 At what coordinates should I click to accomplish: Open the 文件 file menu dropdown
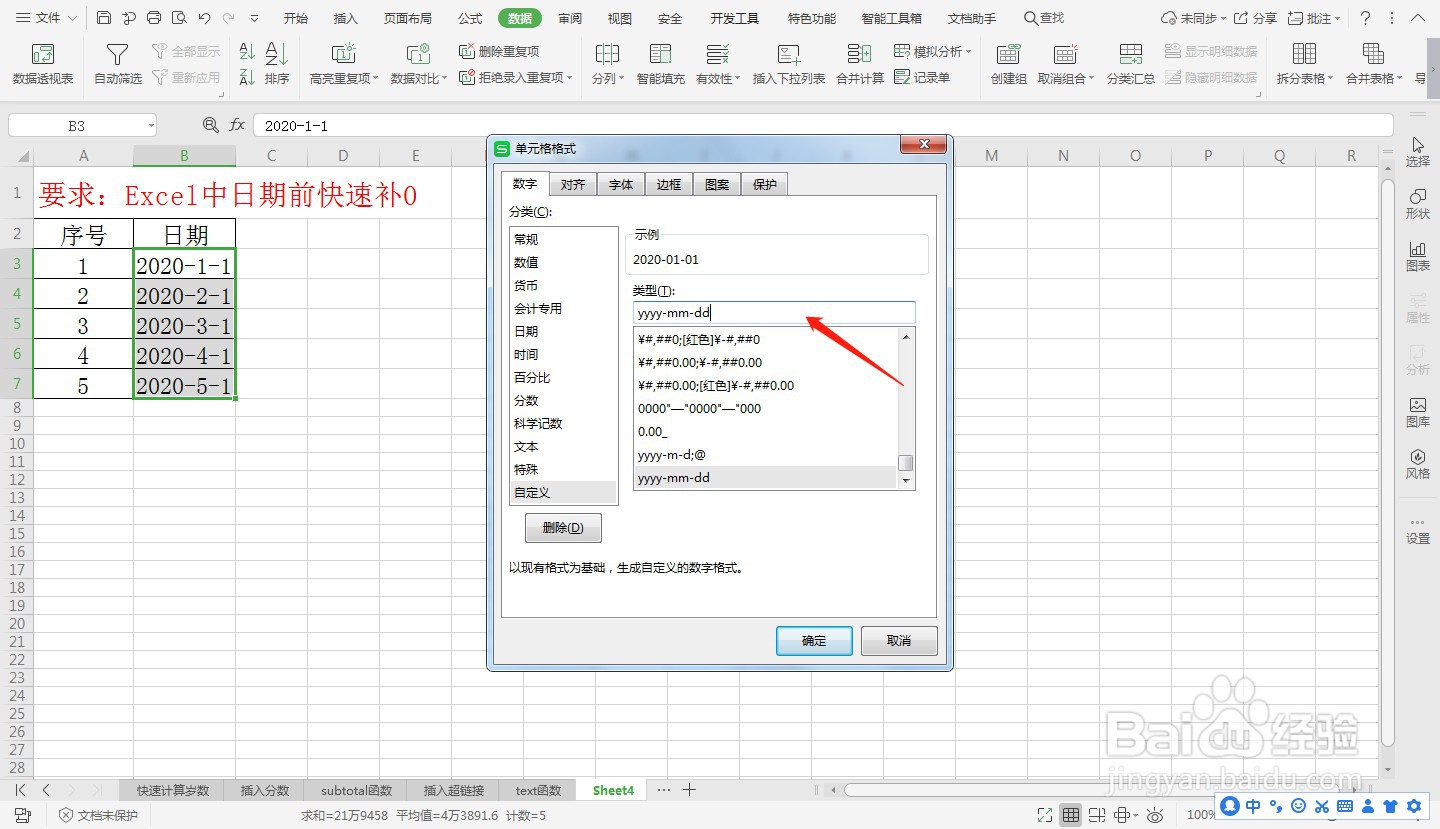(x=46, y=18)
